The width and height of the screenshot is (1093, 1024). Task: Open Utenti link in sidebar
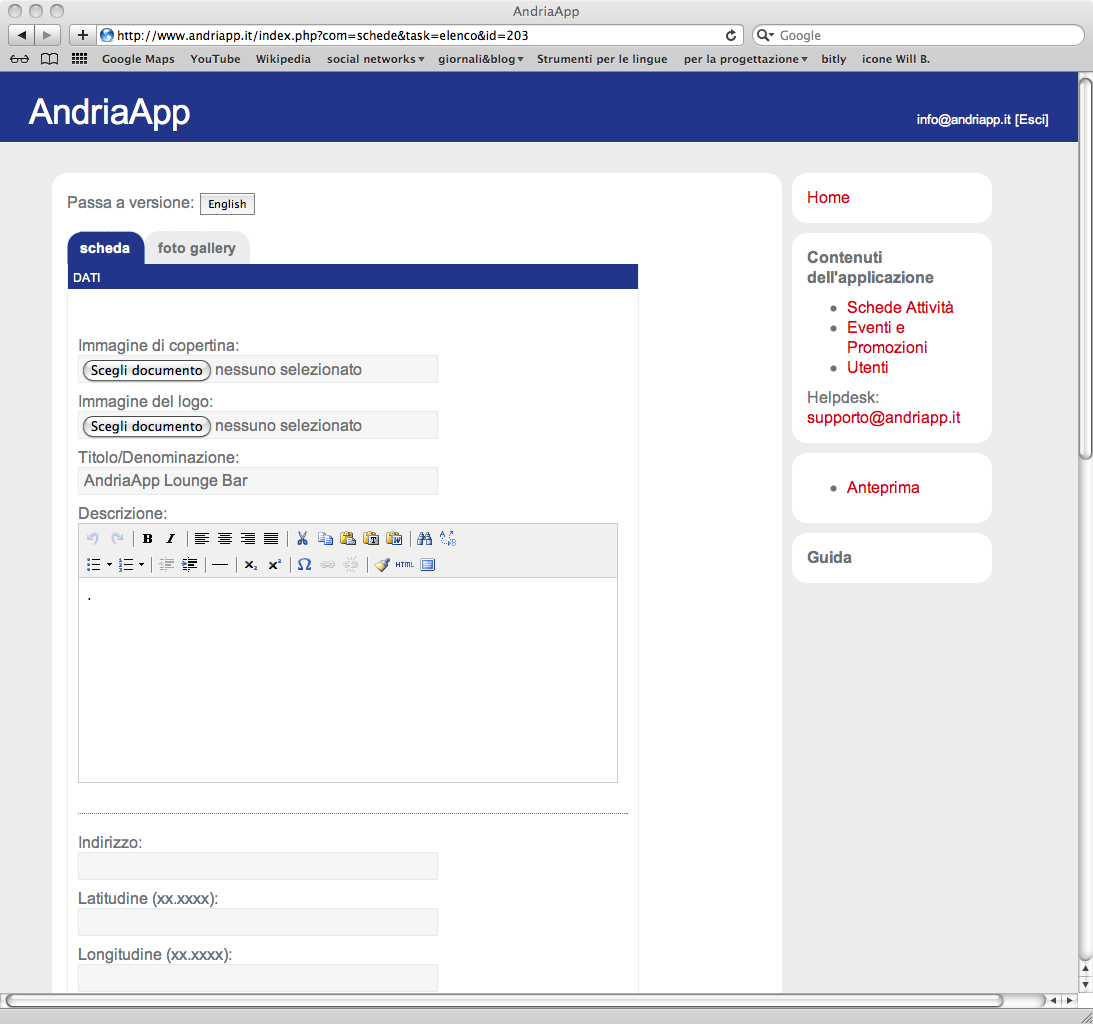coord(867,367)
